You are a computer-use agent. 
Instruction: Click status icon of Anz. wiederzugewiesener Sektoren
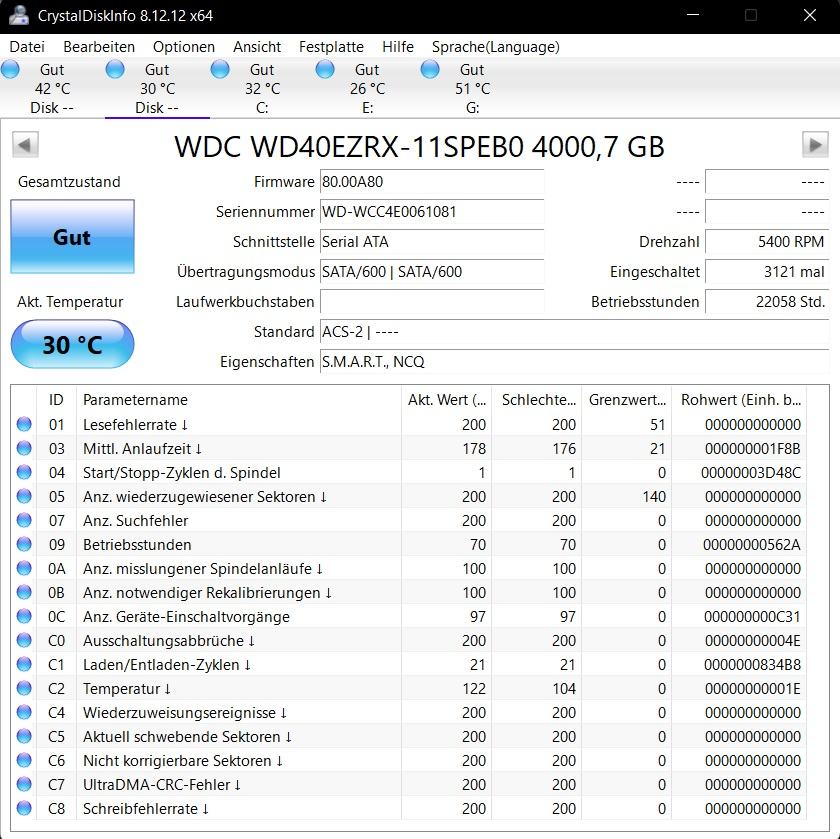[24, 496]
